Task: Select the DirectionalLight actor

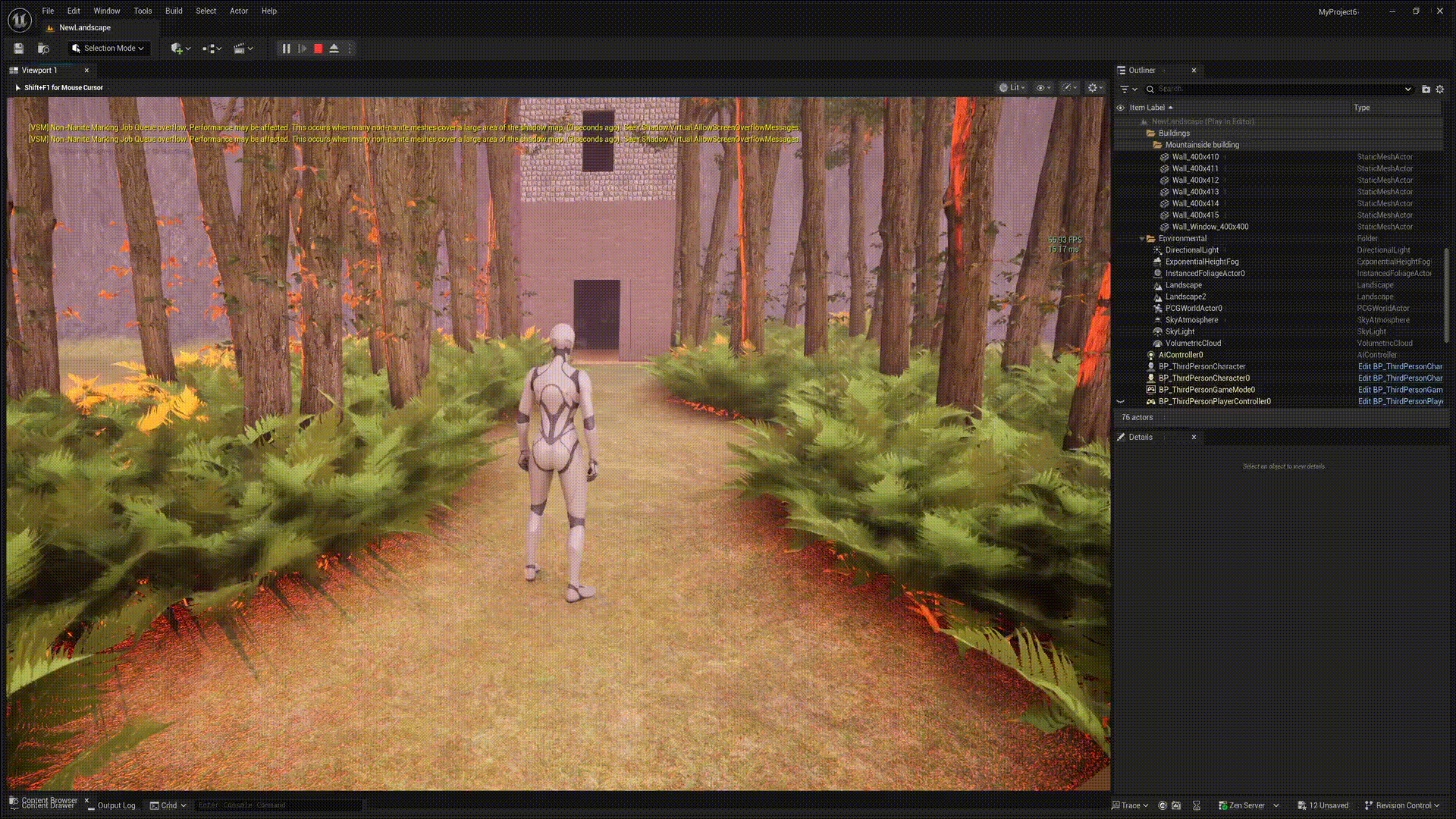Action: (1191, 250)
